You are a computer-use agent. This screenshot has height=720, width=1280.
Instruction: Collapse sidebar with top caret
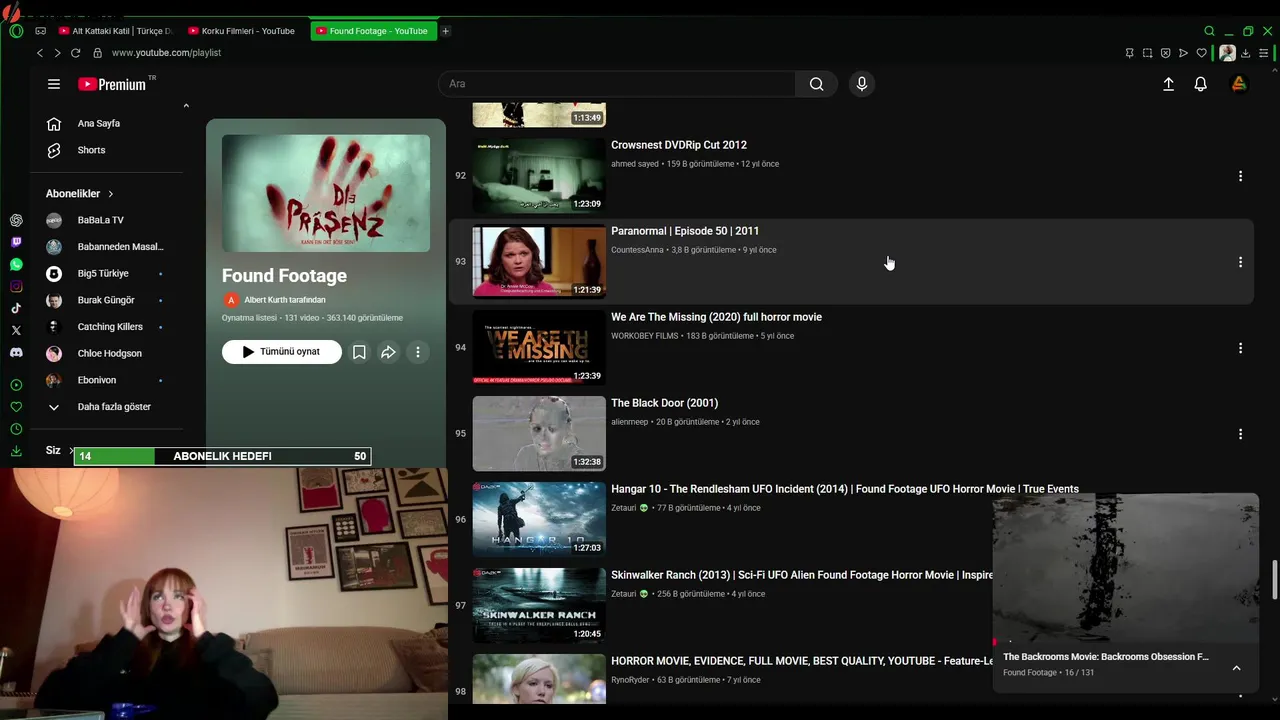(186, 106)
